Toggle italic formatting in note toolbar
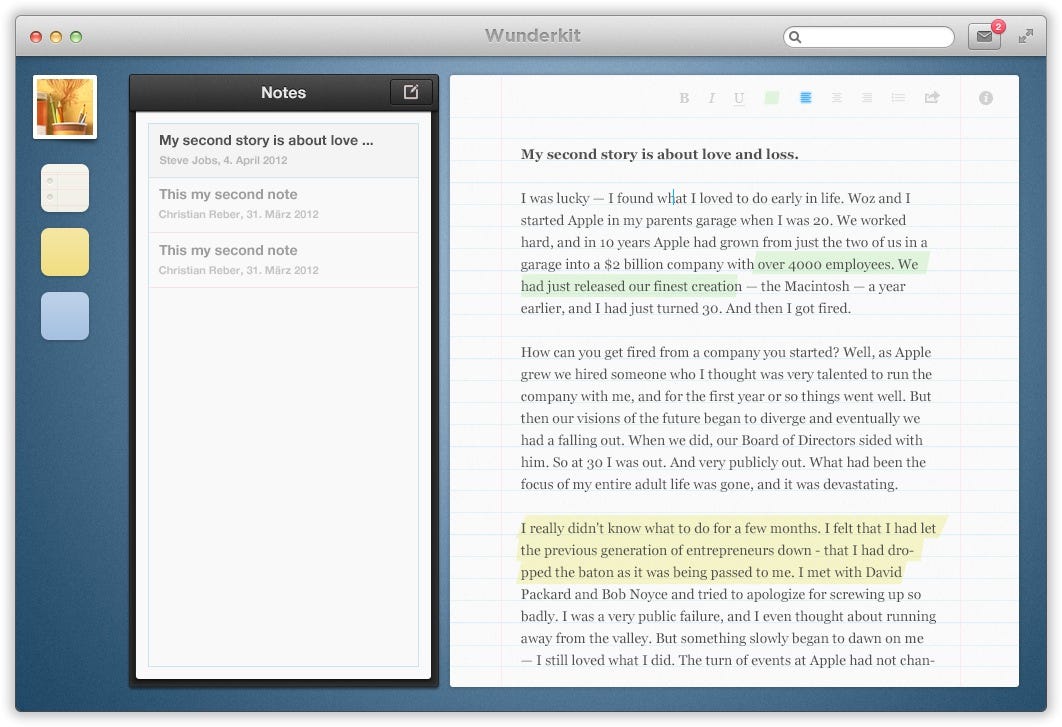Viewport: 1062px width, 727px height. point(711,98)
